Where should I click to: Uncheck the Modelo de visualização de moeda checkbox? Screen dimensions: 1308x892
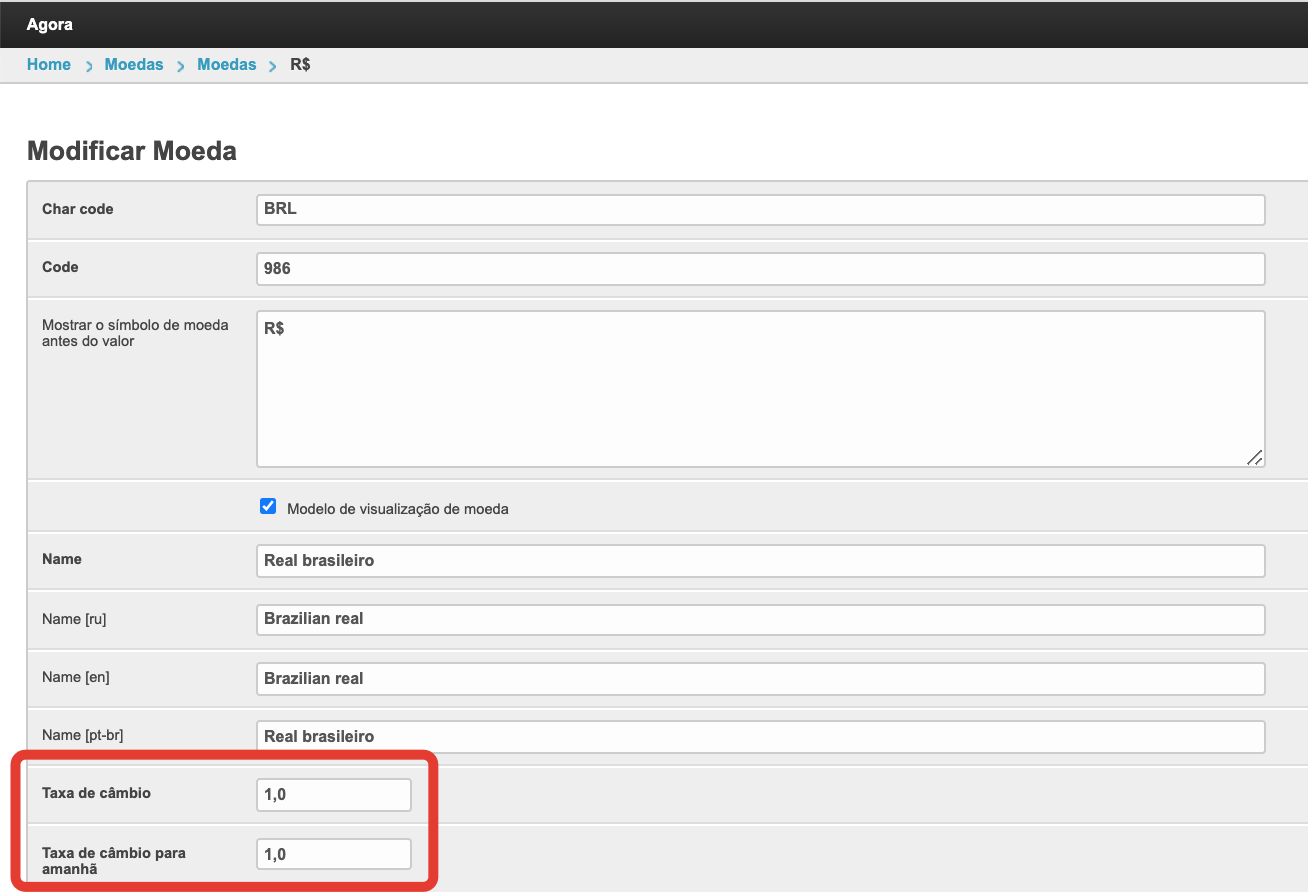[268, 507]
